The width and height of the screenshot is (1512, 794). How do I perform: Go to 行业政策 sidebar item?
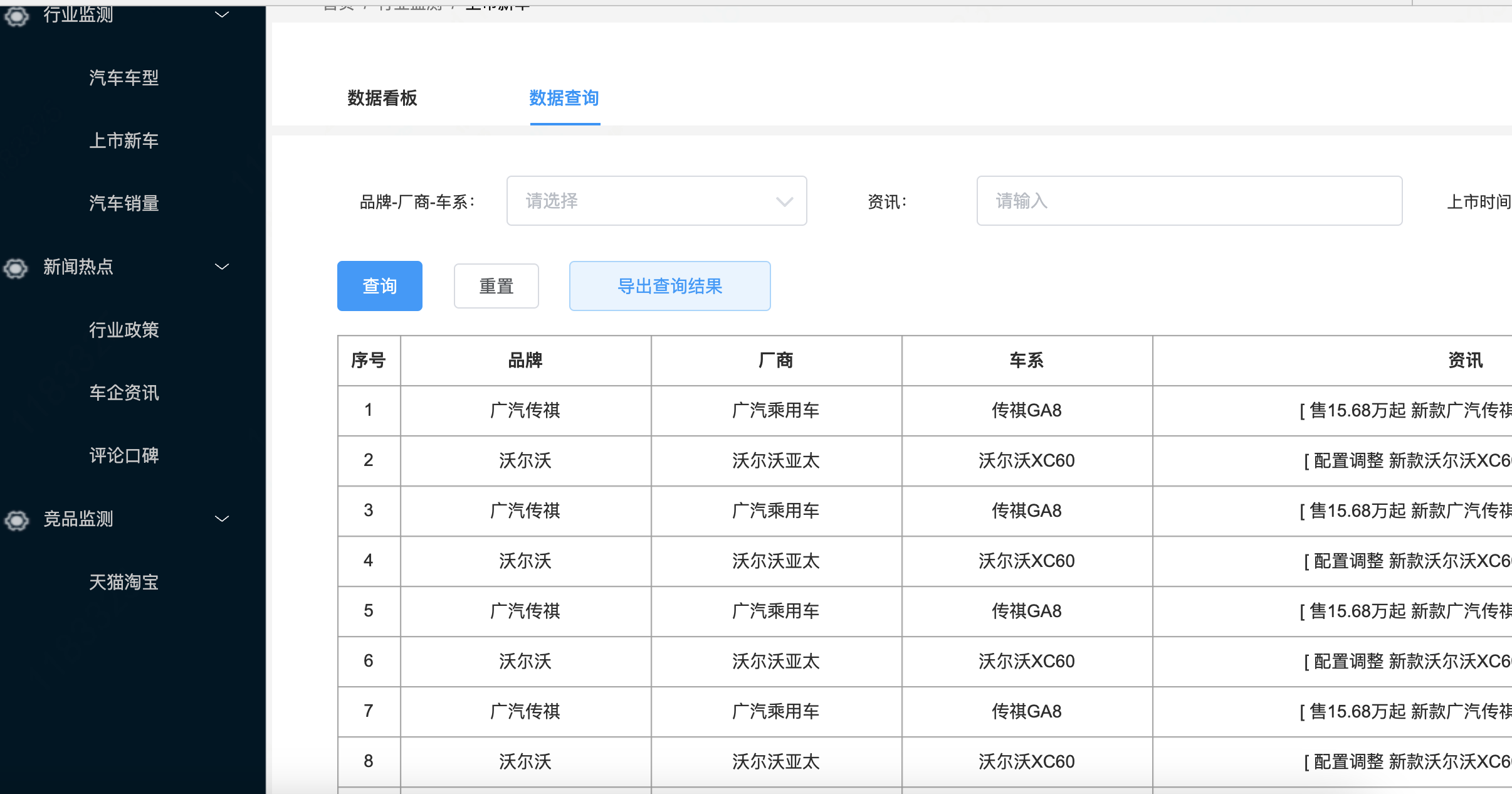[124, 330]
